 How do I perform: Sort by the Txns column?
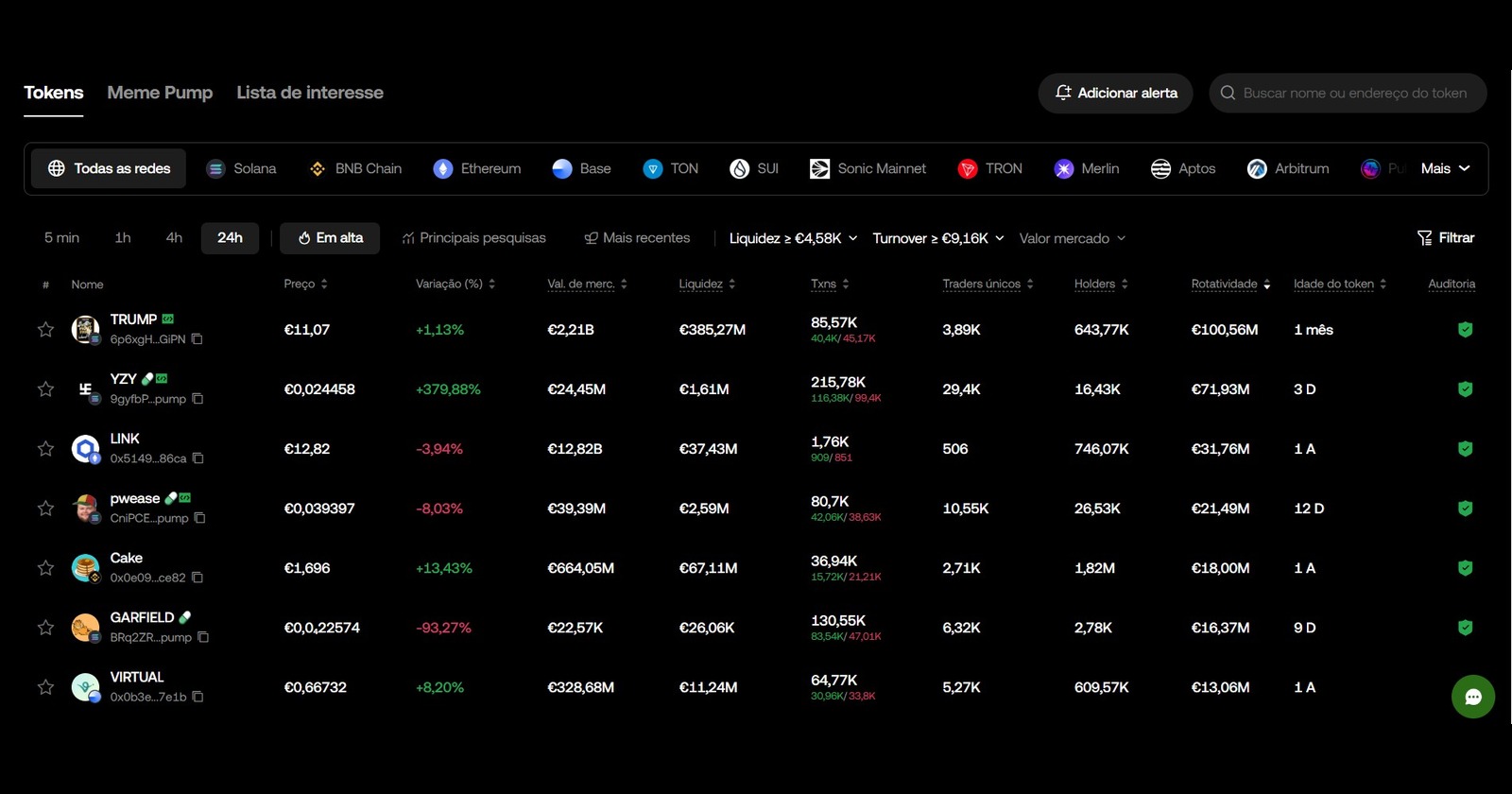click(830, 284)
